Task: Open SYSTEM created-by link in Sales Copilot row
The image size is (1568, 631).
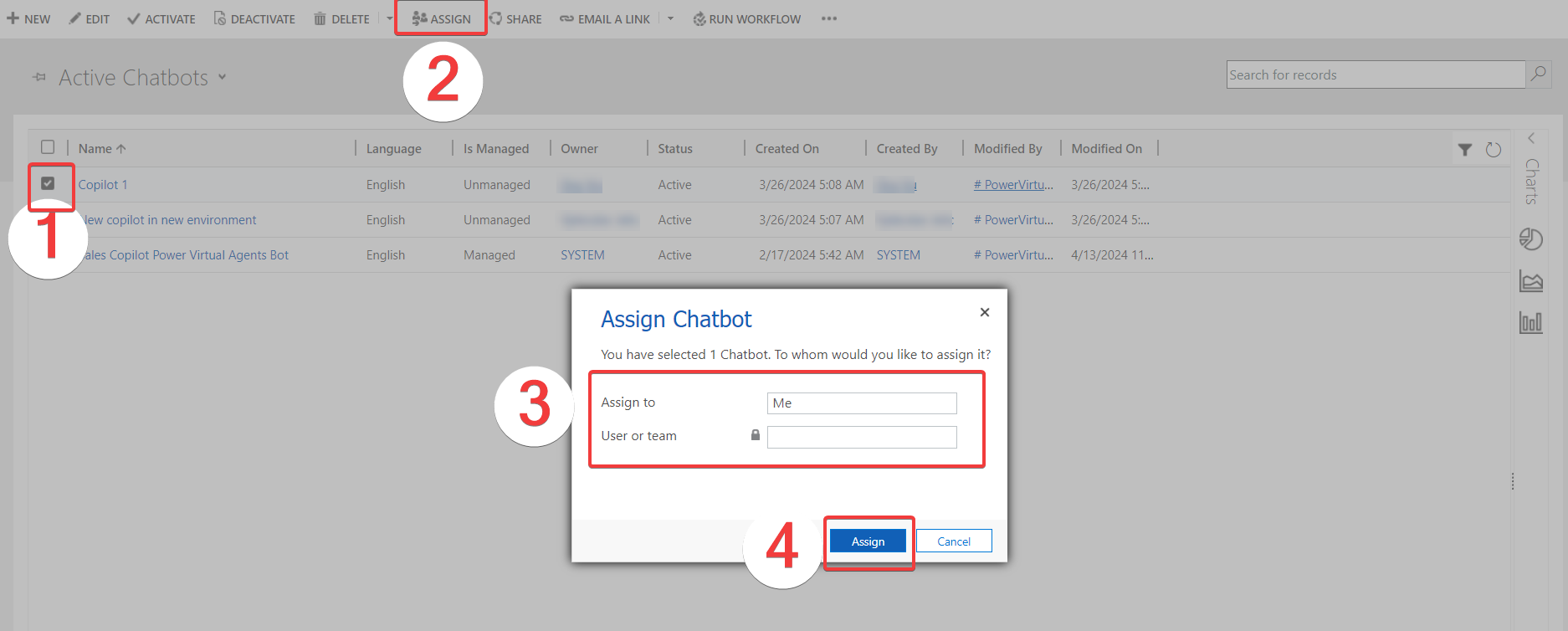Action: pyautogui.click(x=899, y=255)
